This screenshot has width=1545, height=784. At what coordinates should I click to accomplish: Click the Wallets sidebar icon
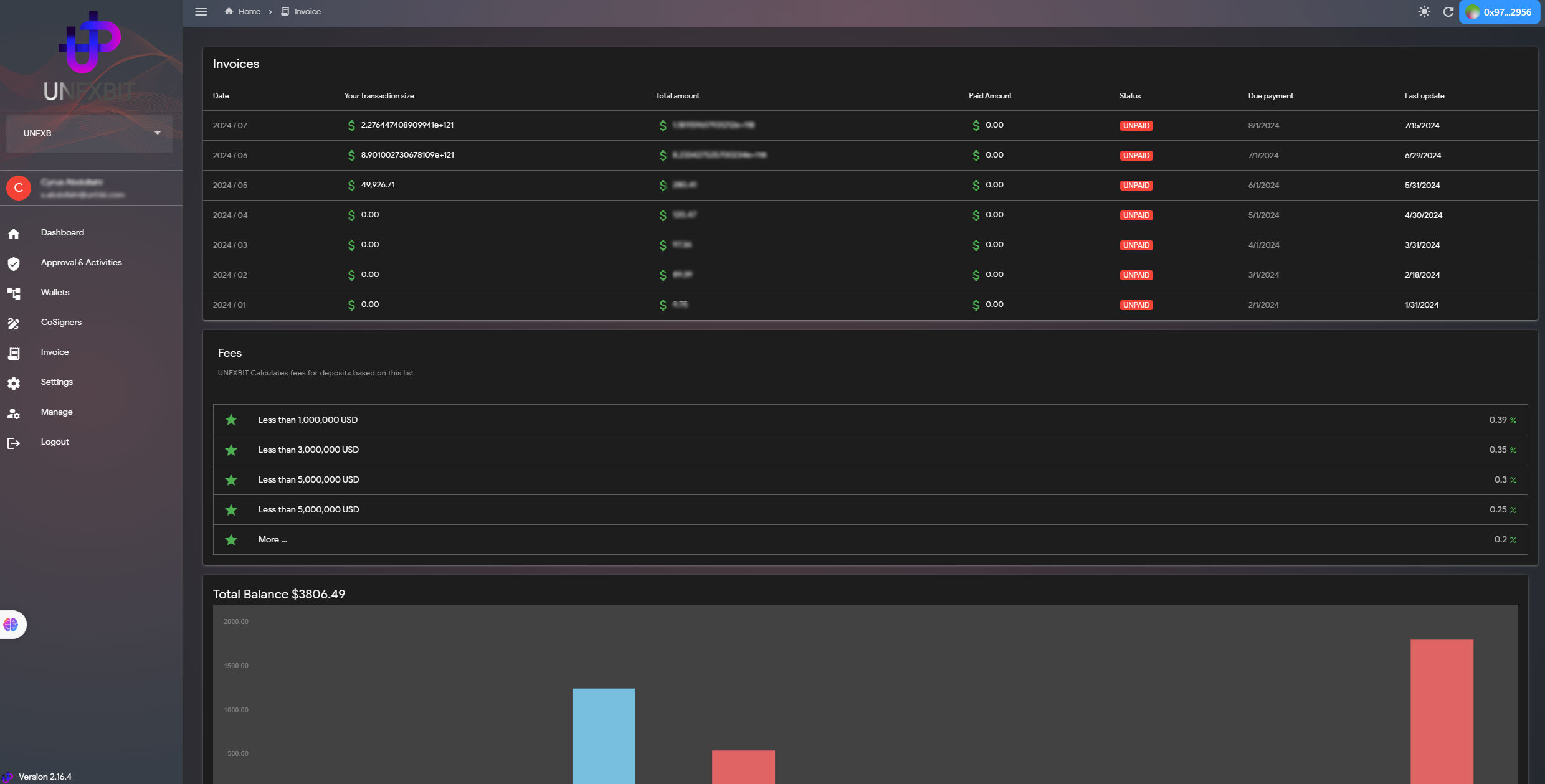coord(14,293)
